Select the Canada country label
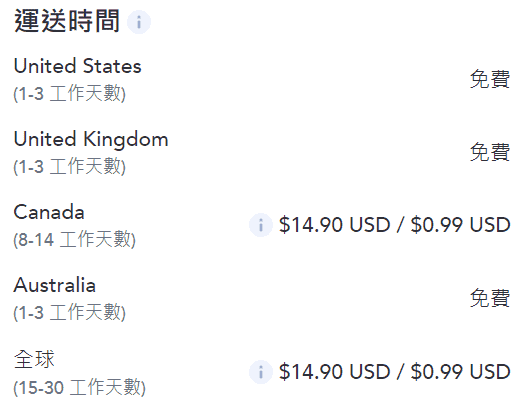Screen dimensions: 529x403 click(49, 212)
